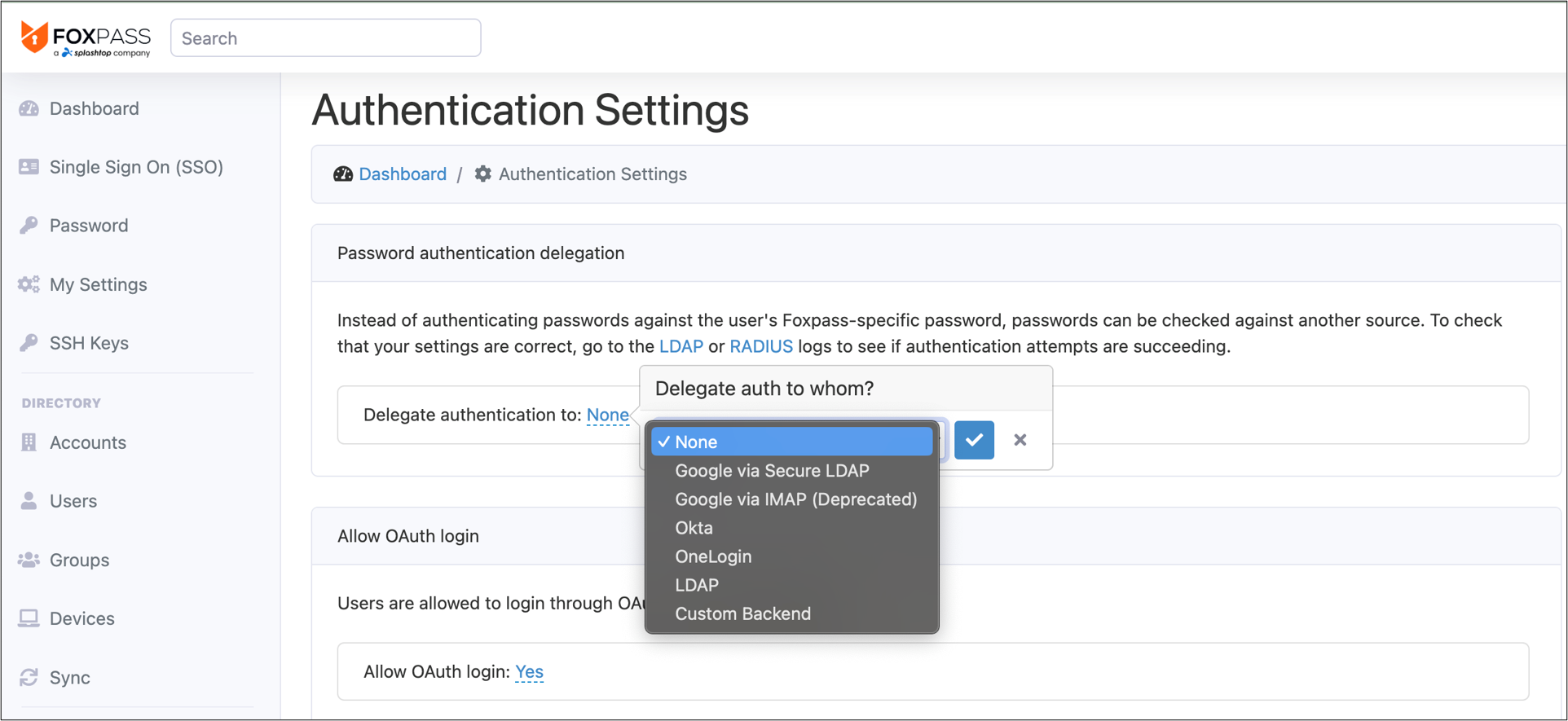Click the Devices laptop icon

[29, 618]
